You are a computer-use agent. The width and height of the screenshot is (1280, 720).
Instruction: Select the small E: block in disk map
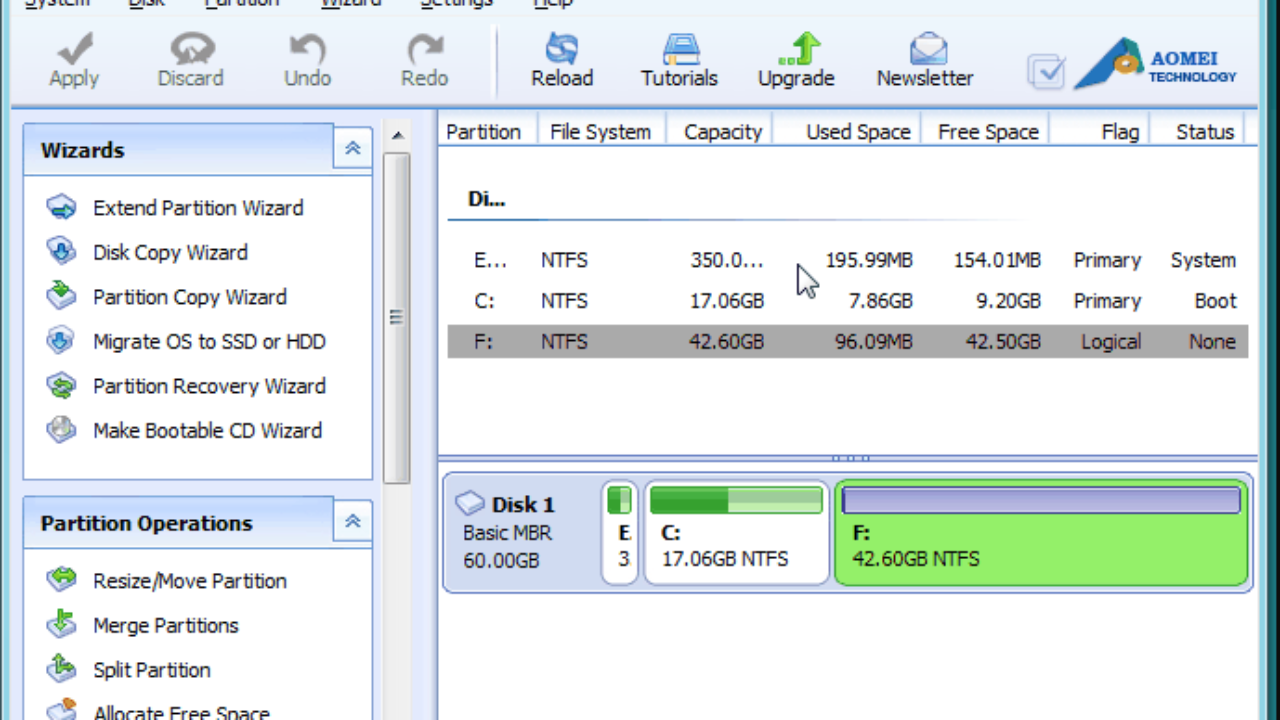pyautogui.click(x=620, y=532)
